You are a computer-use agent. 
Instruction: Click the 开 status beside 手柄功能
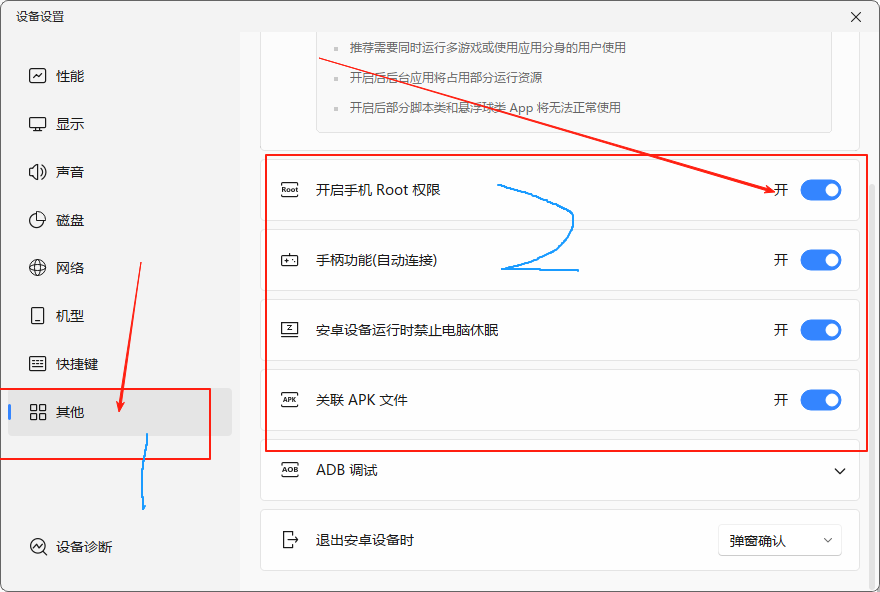coord(781,260)
